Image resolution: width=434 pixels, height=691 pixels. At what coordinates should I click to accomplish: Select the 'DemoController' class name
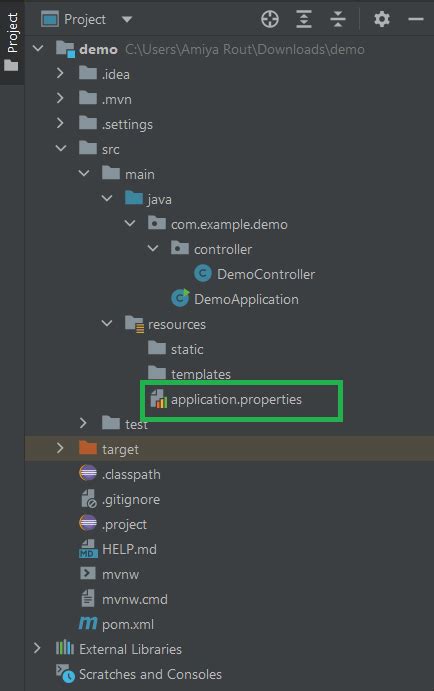[x=266, y=274]
